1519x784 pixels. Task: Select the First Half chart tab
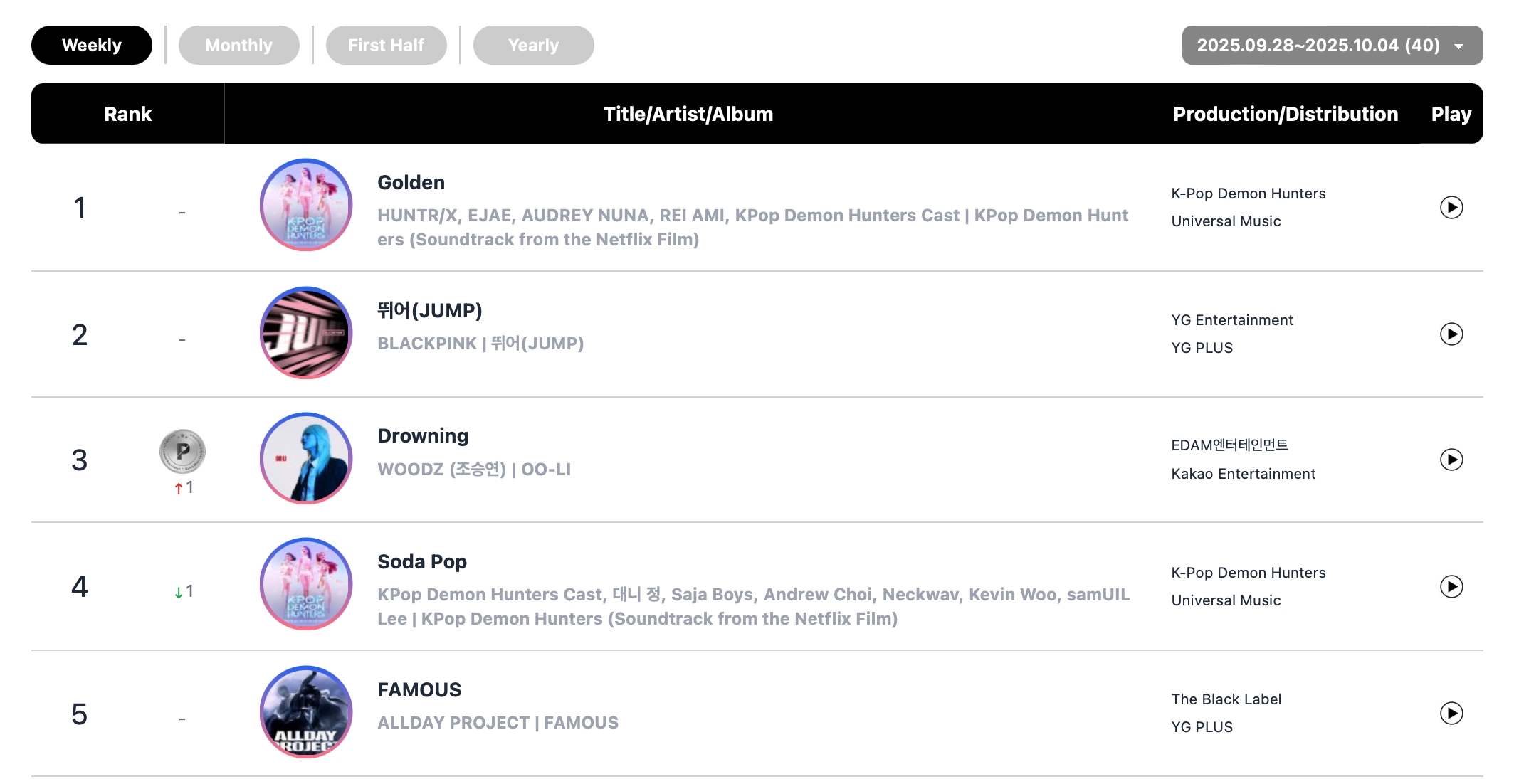(386, 45)
